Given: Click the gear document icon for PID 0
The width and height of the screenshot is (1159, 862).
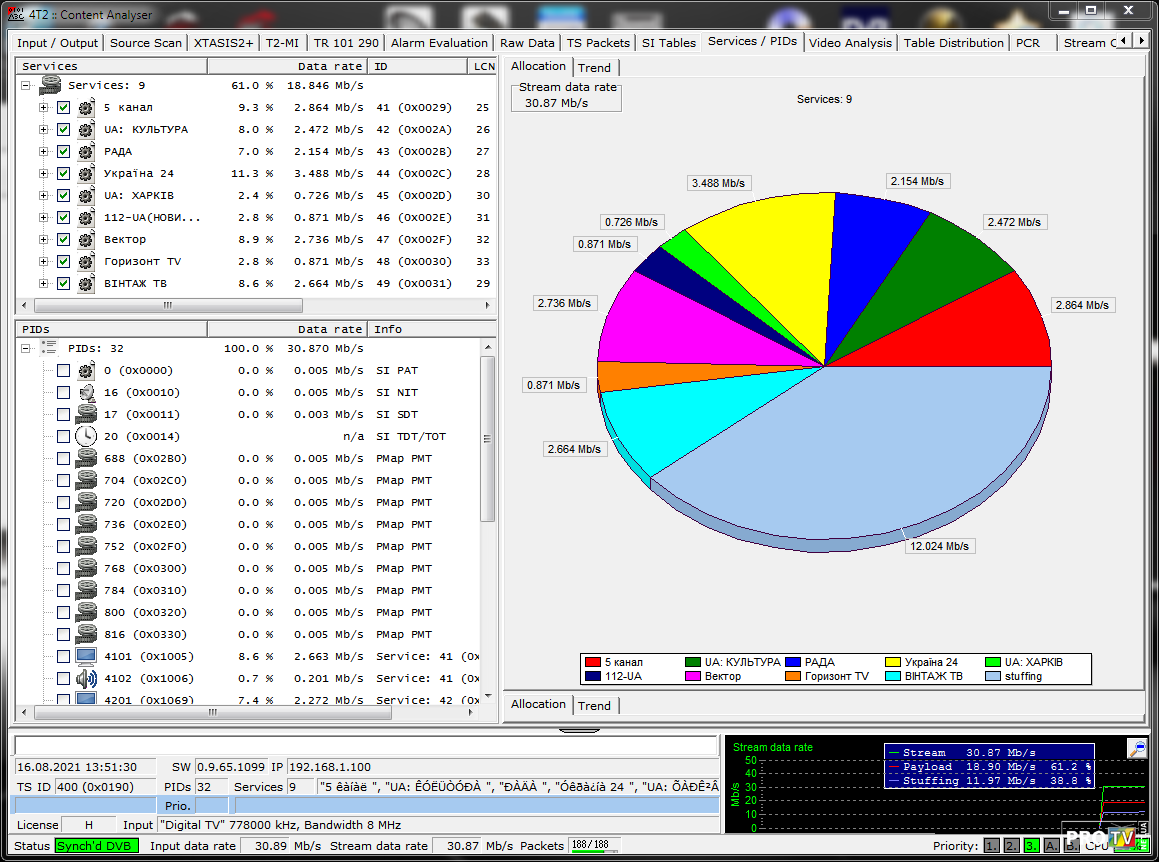Looking at the screenshot, I should pyautogui.click(x=86, y=370).
